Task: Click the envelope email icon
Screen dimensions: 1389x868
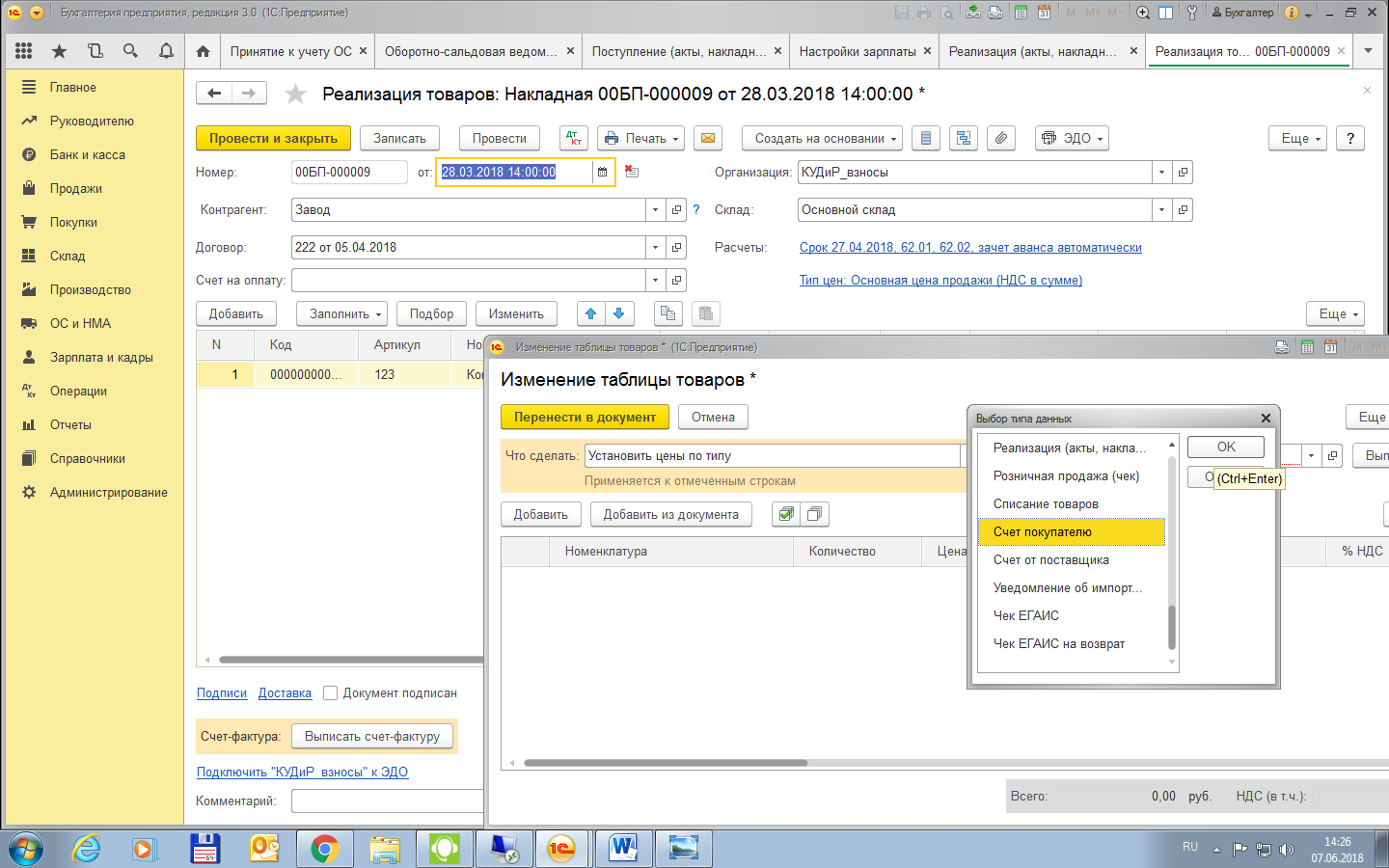Action: 708,139
